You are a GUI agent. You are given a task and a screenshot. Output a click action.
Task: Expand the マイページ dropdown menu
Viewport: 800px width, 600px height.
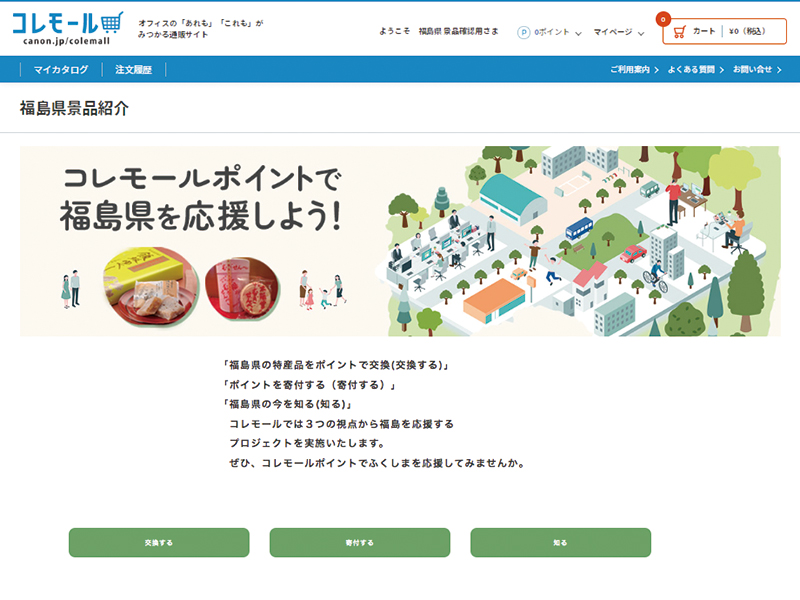click(x=619, y=32)
